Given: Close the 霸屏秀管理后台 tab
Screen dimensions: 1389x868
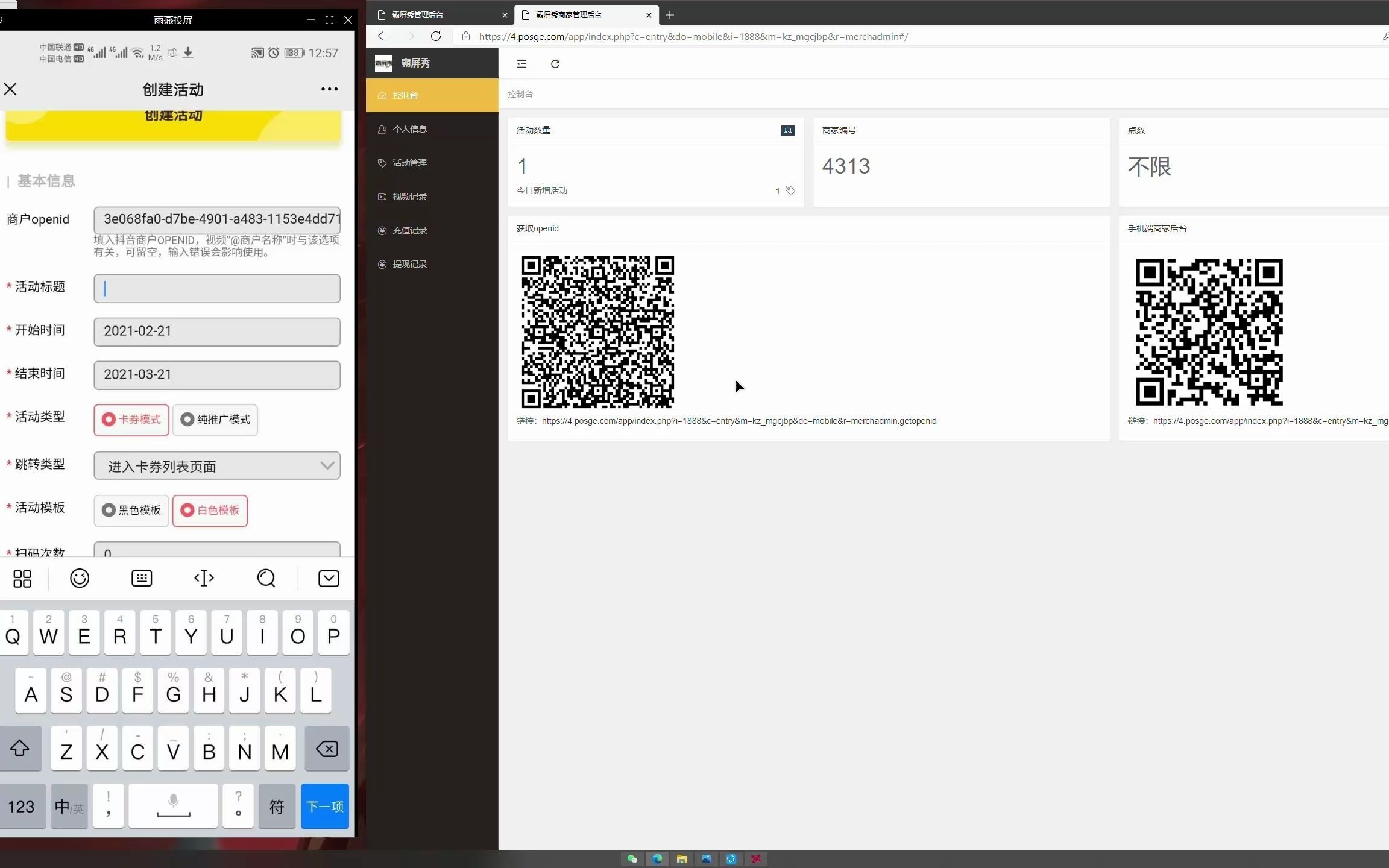Looking at the screenshot, I should pos(505,15).
